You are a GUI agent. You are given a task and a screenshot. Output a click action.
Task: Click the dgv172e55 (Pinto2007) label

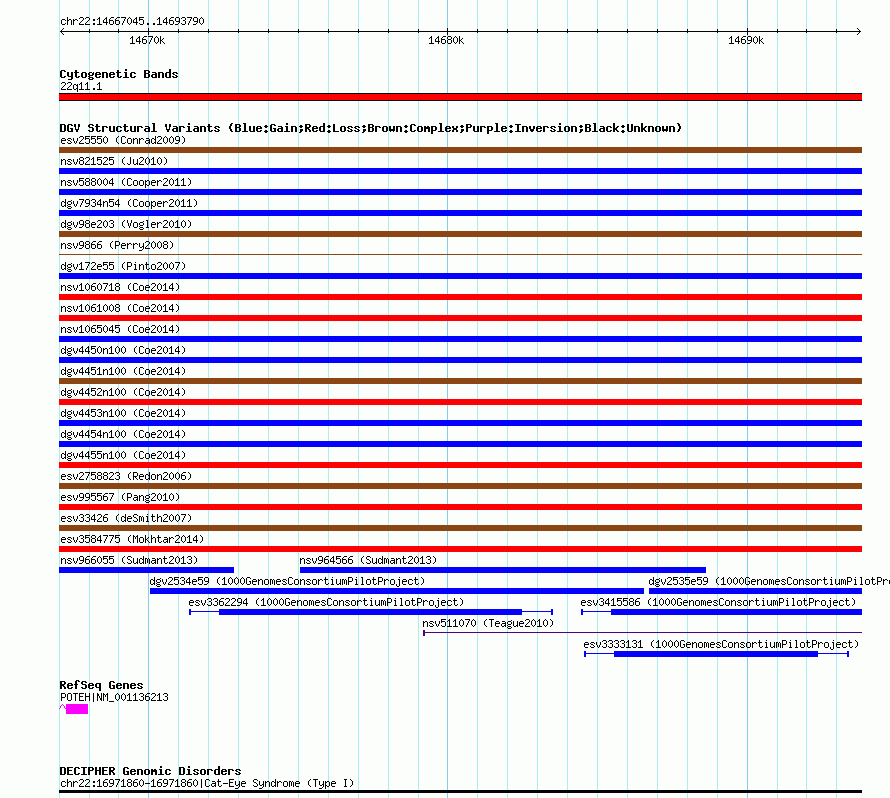click(123, 266)
